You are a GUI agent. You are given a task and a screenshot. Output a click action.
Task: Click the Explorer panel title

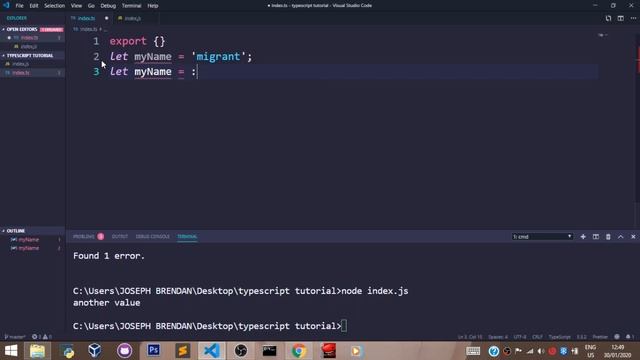tap(16, 18)
